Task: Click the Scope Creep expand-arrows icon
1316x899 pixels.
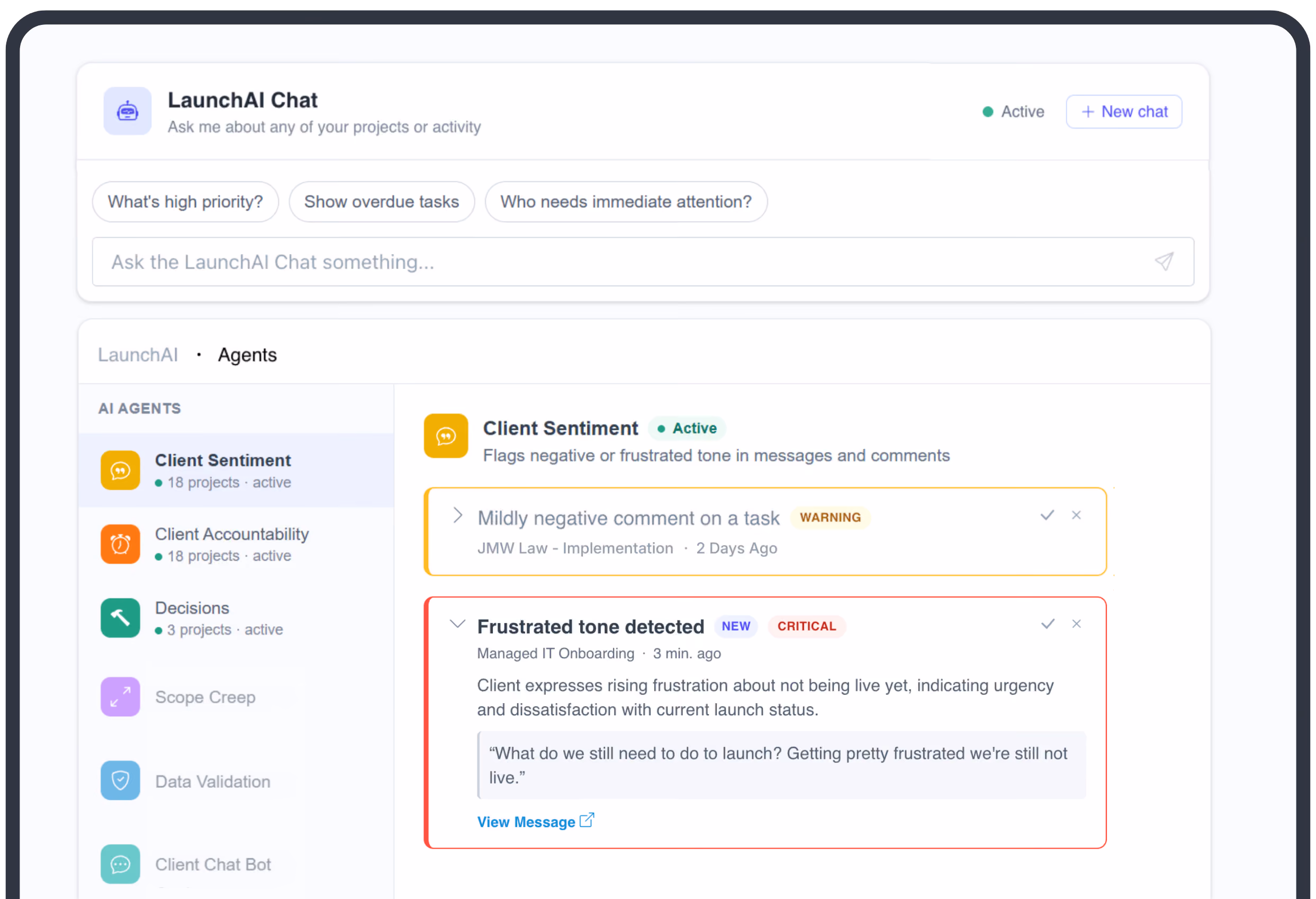Action: click(x=120, y=697)
